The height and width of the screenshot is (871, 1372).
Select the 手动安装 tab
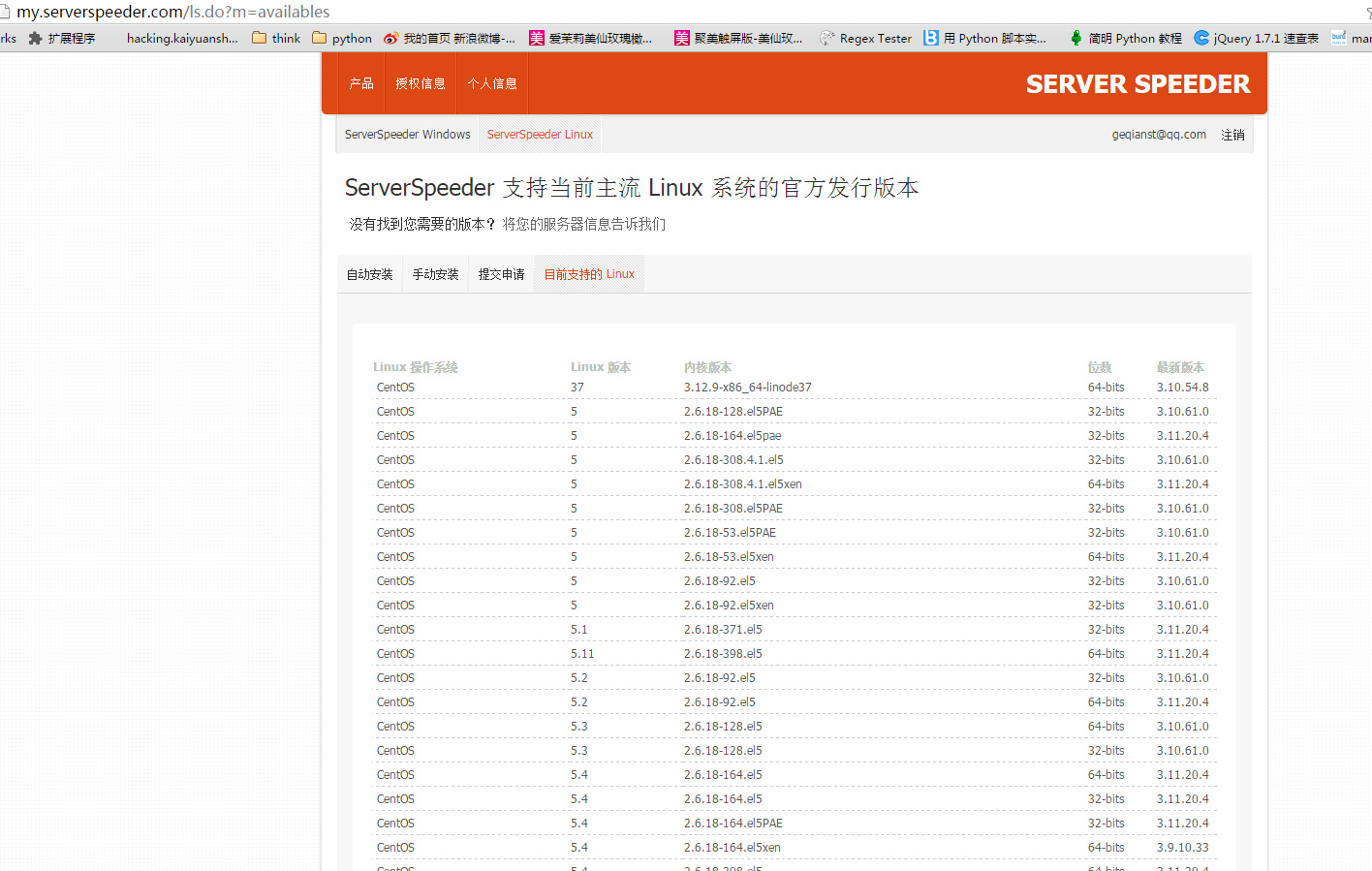tap(436, 274)
